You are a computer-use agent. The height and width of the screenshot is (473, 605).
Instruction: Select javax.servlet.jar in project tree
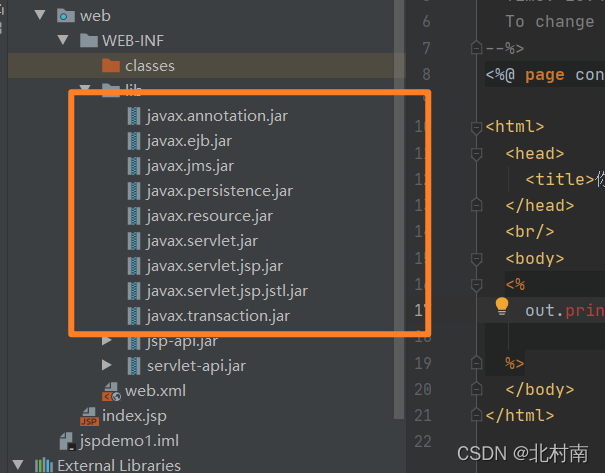point(202,241)
